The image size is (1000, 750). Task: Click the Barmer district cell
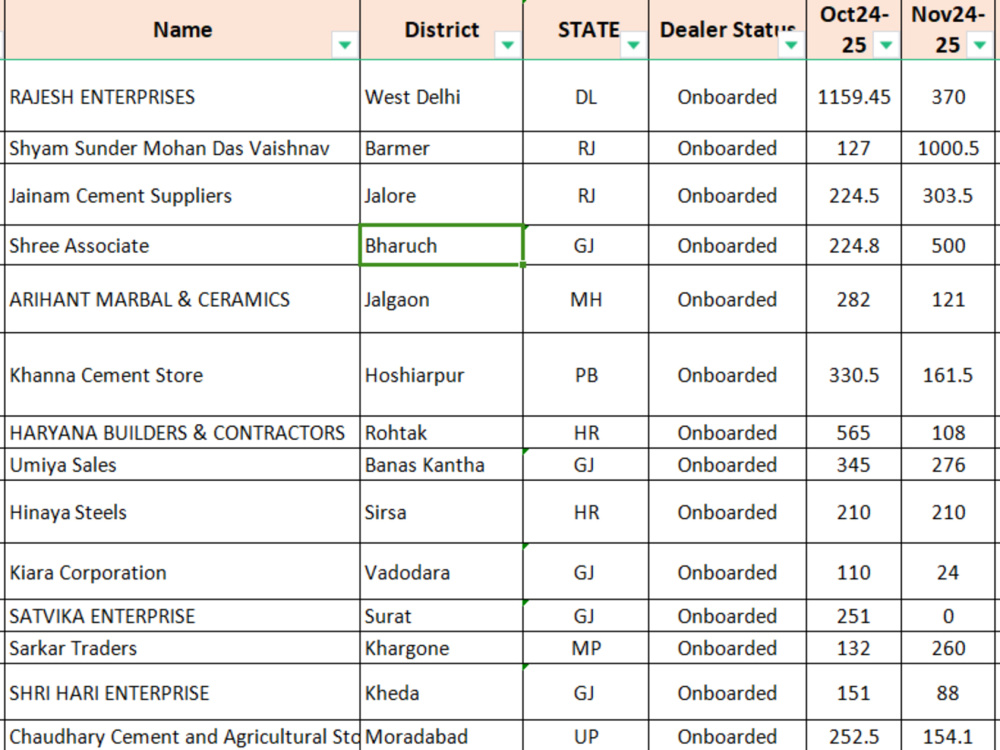click(441, 148)
